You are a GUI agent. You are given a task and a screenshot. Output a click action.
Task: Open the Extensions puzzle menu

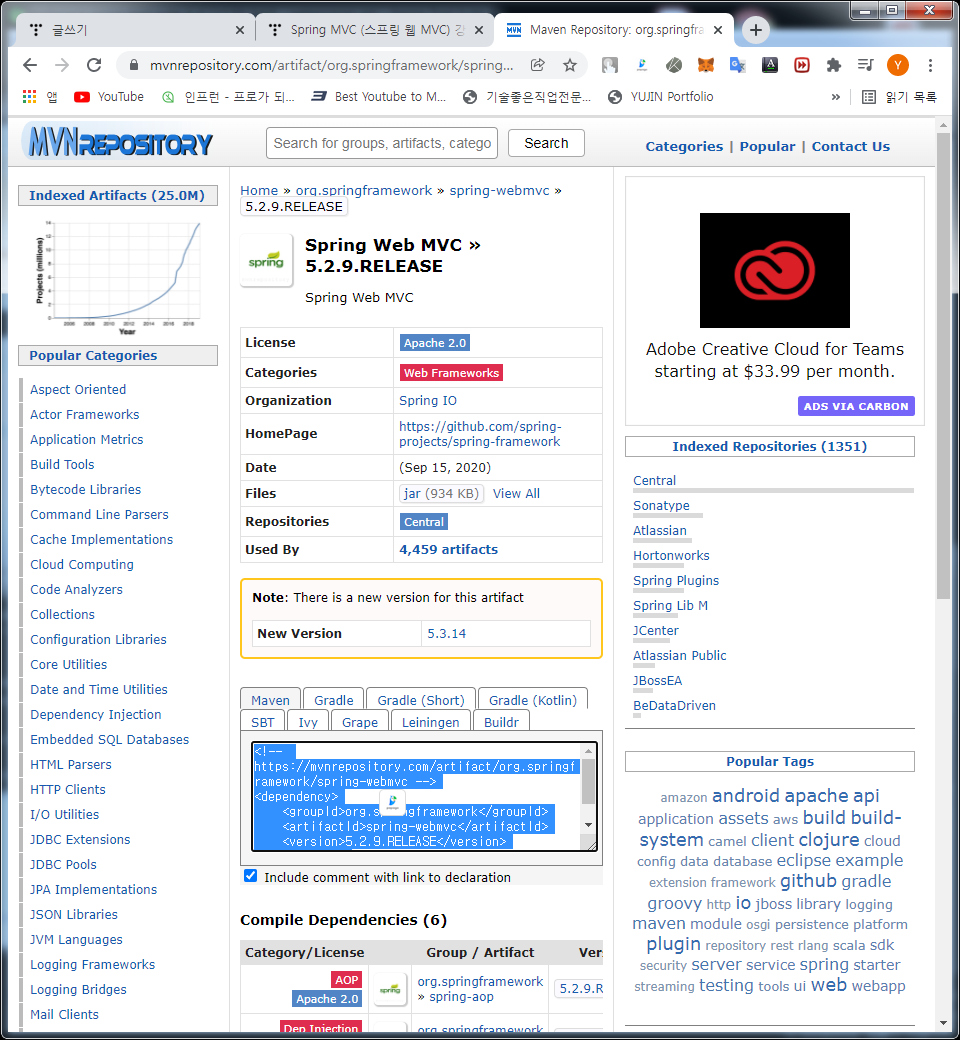click(833, 65)
